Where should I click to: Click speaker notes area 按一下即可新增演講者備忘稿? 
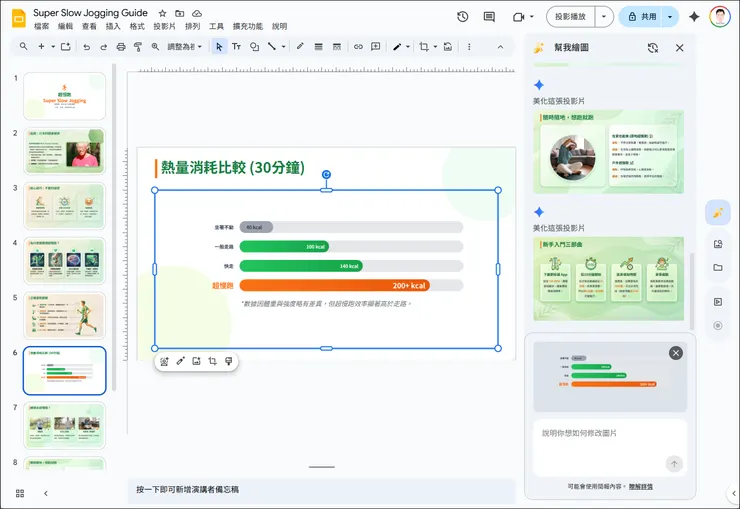point(321,490)
